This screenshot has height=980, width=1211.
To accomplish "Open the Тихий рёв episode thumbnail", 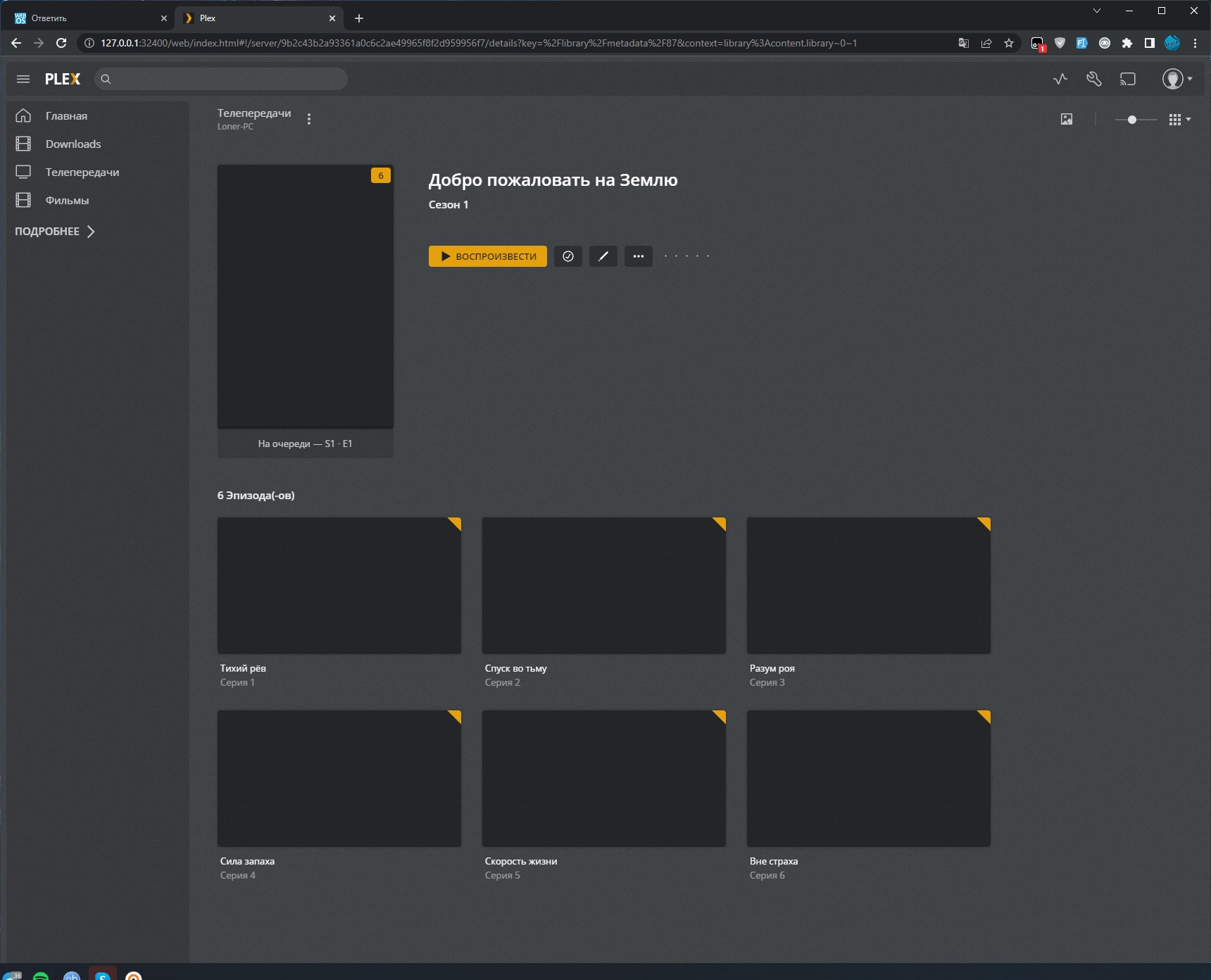I will pyautogui.click(x=339, y=586).
